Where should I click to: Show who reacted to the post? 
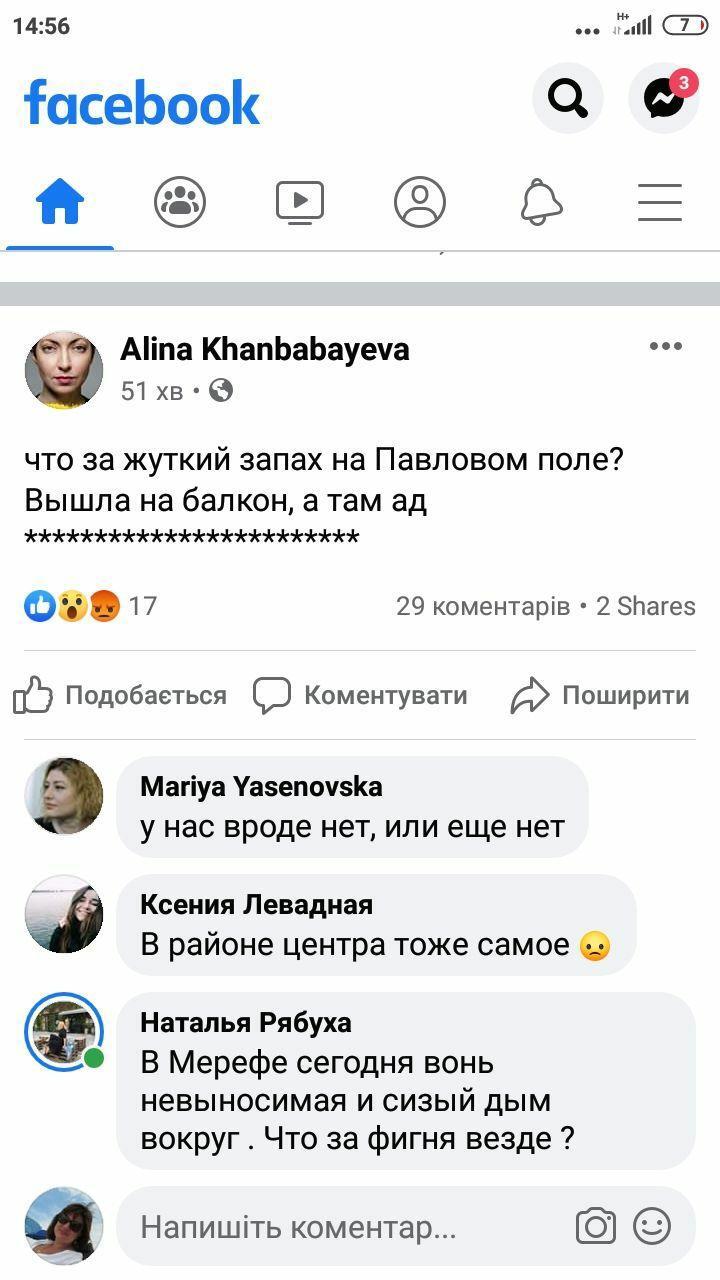[x=90, y=606]
